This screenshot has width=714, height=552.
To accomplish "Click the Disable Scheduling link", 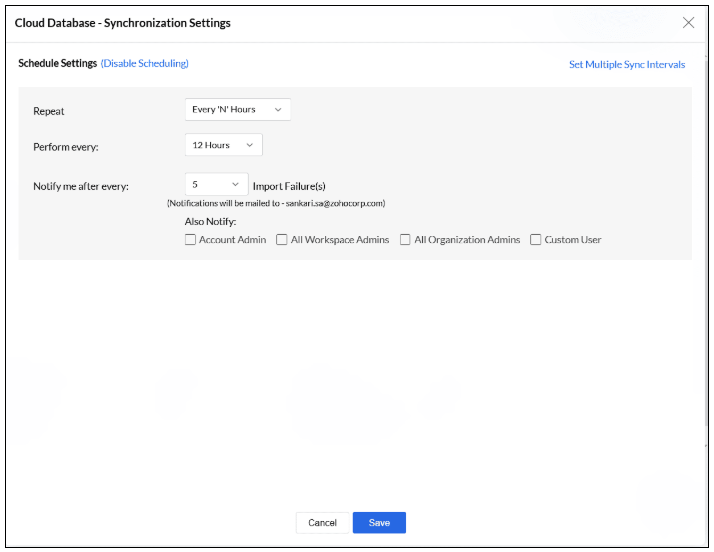I will tap(145, 64).
